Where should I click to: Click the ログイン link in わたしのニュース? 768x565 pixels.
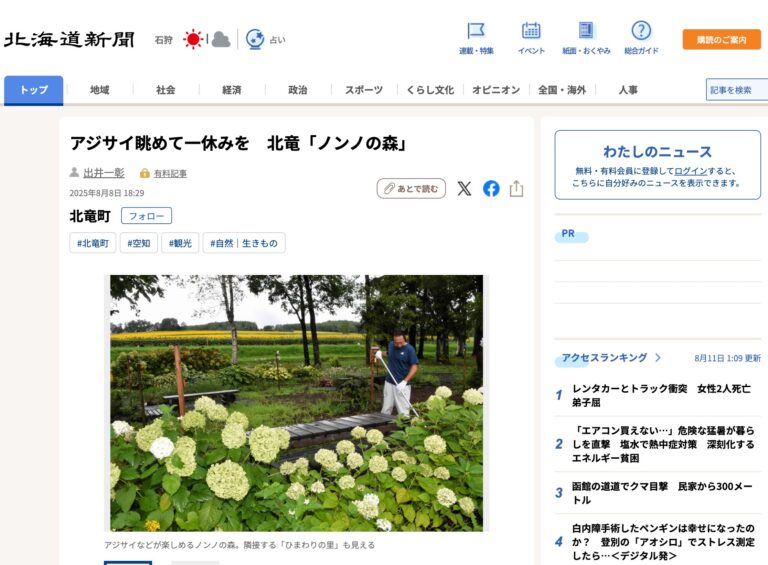690,171
